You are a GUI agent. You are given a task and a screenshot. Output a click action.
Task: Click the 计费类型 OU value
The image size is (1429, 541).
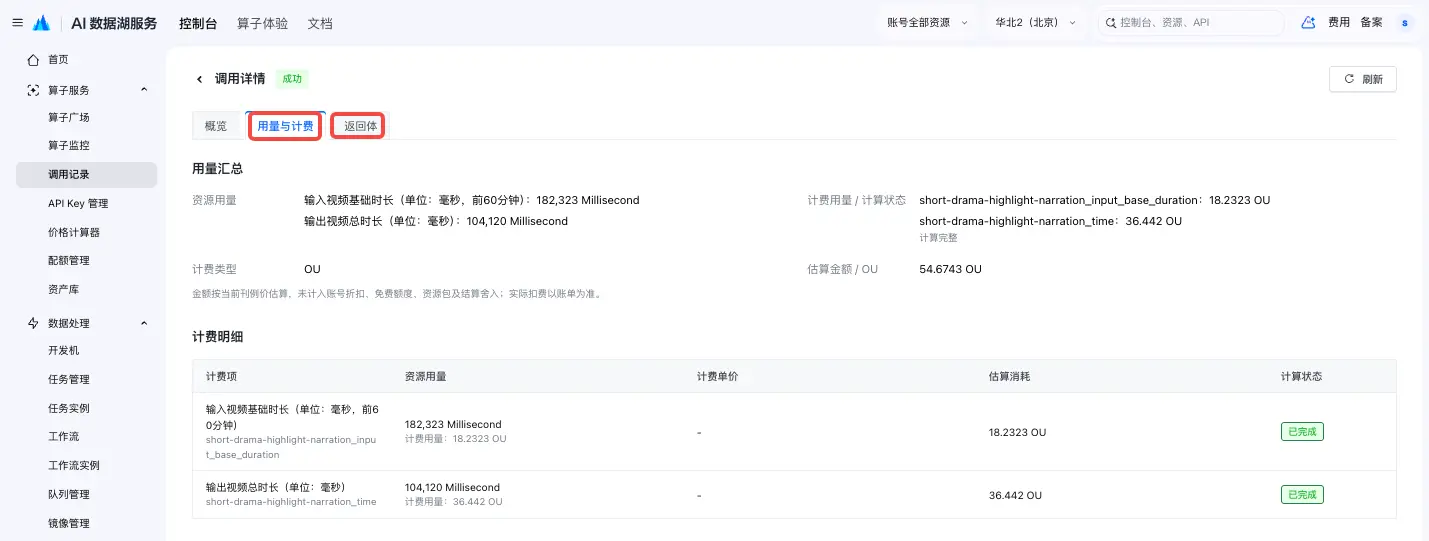click(x=312, y=270)
